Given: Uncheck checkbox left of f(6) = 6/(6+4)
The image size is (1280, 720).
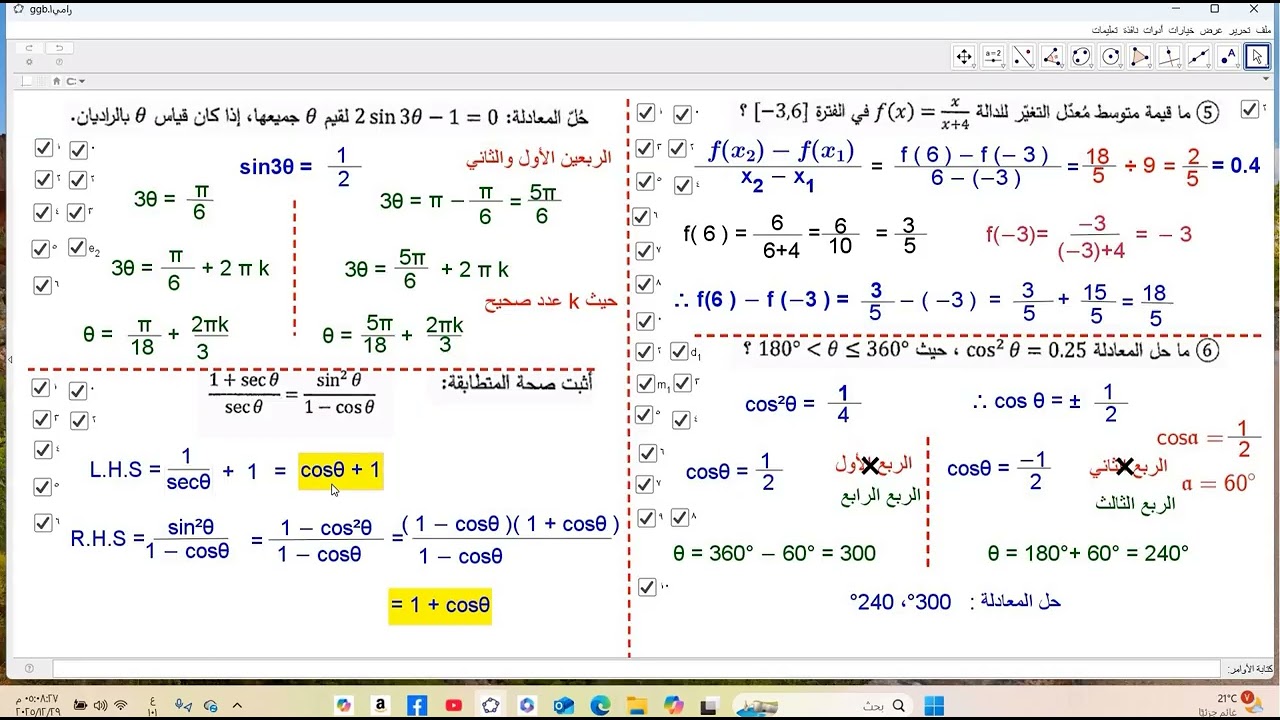Looking at the screenshot, I should (x=641, y=217).
